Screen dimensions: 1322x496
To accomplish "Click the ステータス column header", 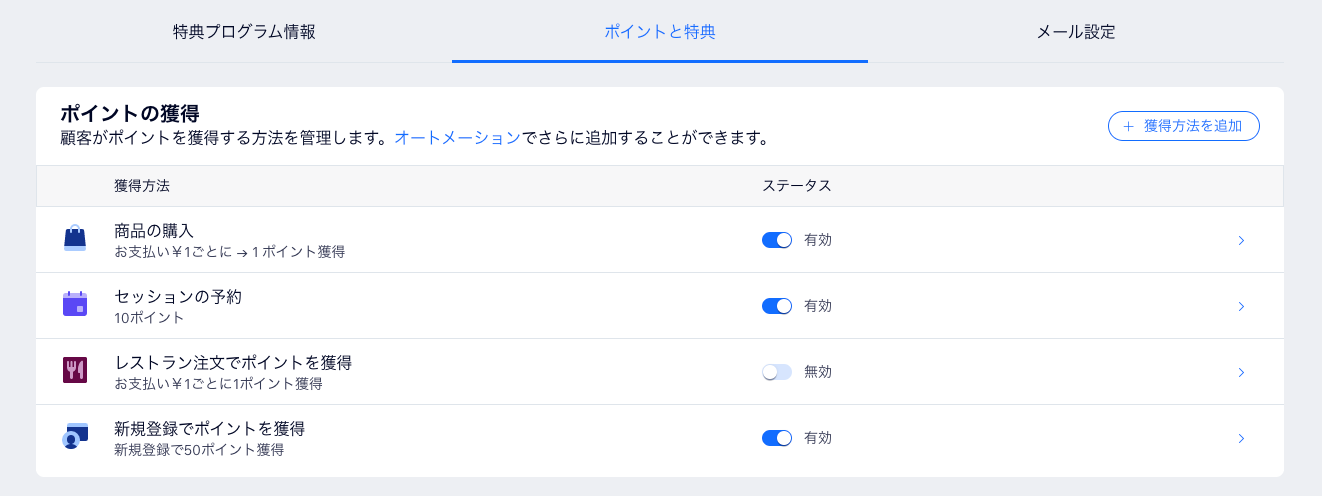I will [x=797, y=186].
